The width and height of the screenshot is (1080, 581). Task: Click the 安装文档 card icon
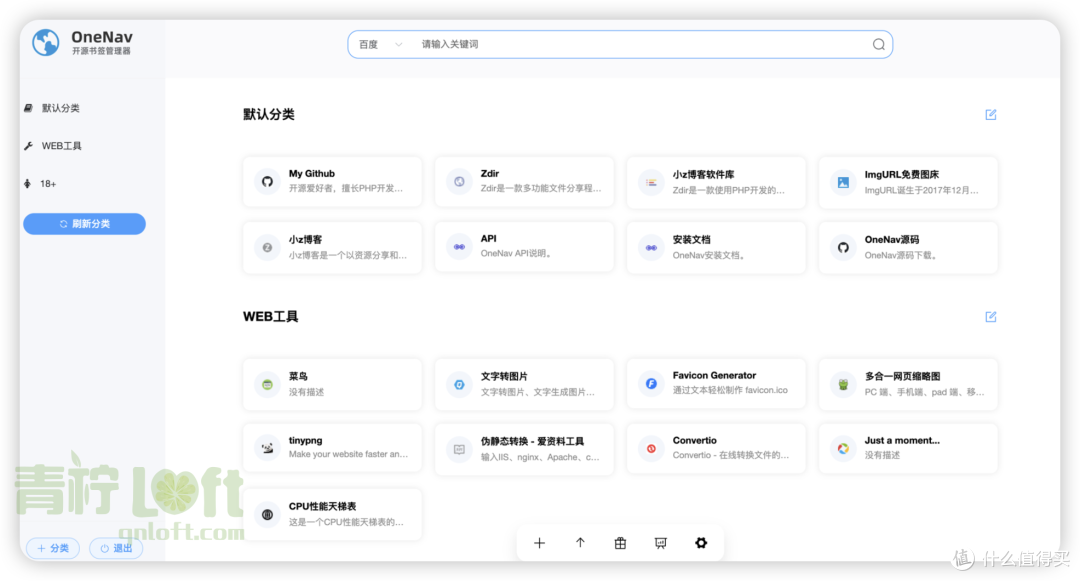[x=651, y=247]
